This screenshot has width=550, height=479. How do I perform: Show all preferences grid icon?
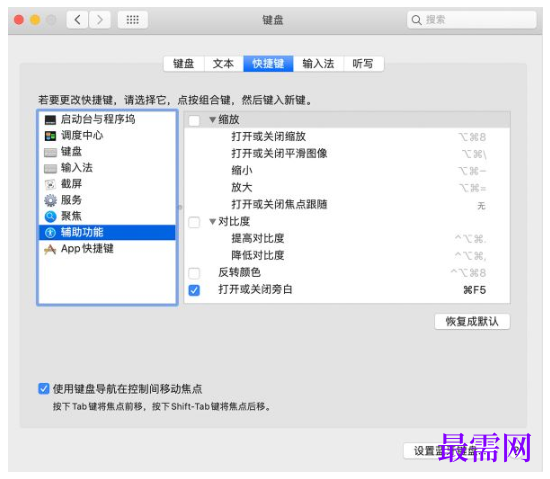click(x=133, y=20)
